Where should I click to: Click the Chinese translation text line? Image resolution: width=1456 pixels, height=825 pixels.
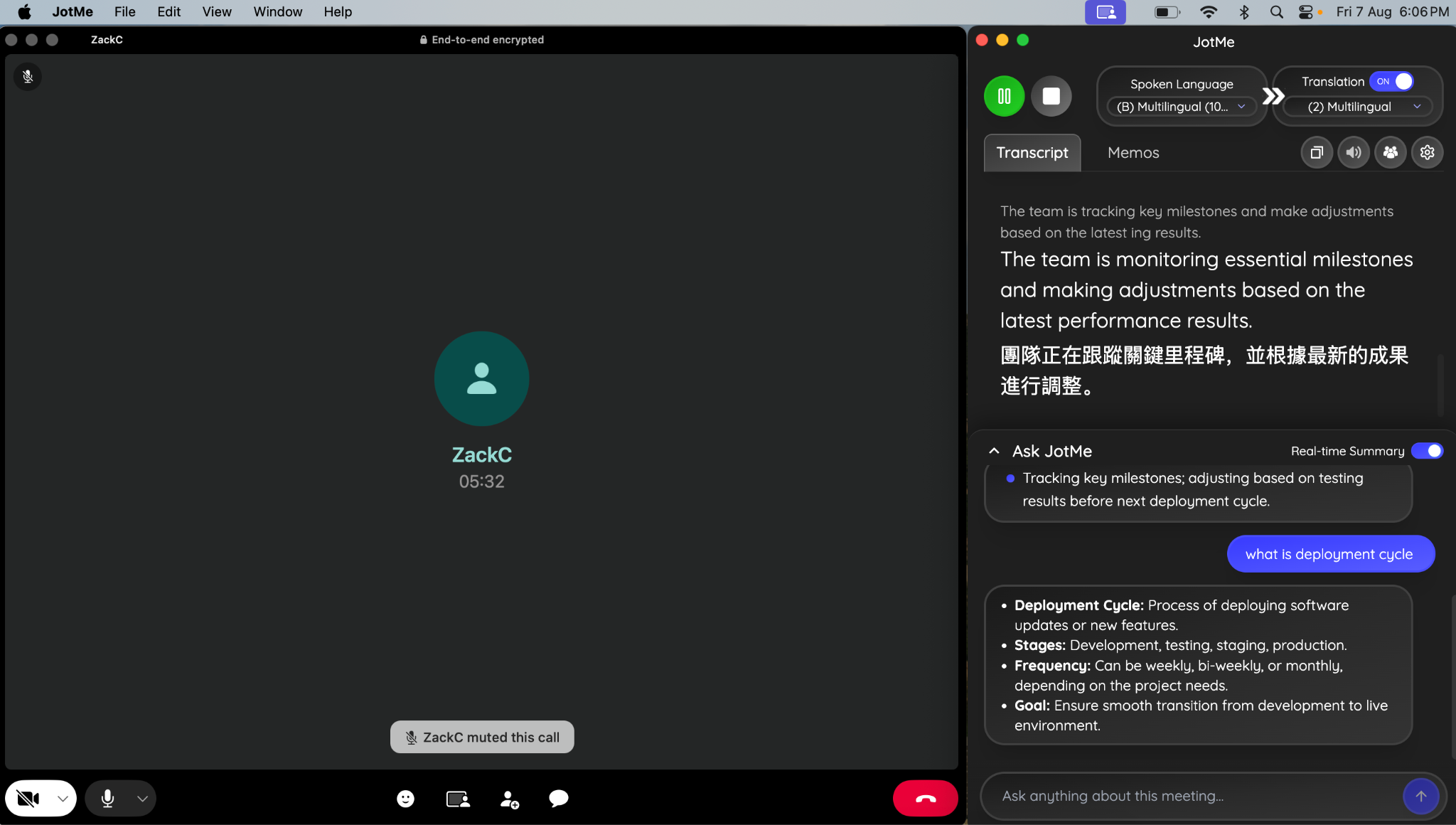(1204, 371)
